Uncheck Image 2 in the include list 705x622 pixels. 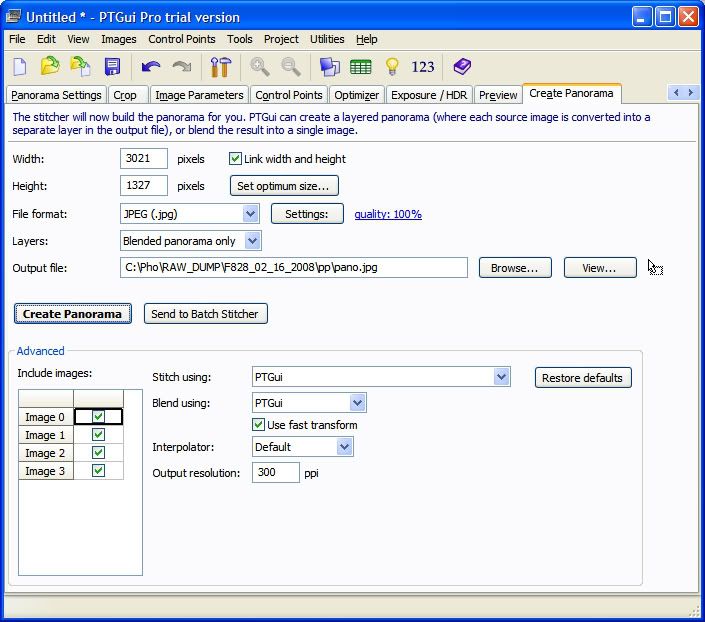98,453
